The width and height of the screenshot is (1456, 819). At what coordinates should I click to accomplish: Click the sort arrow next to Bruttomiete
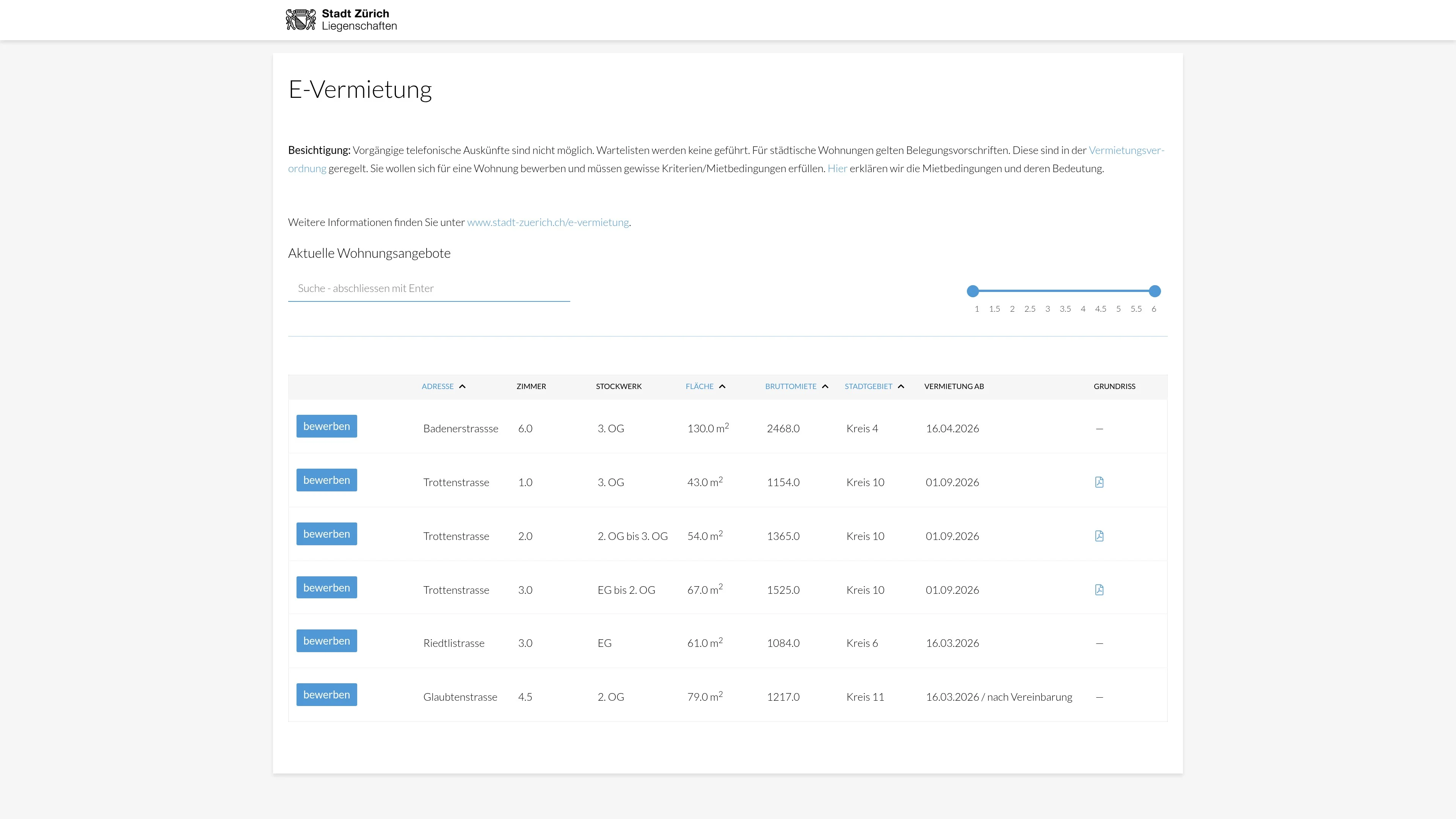[x=825, y=387]
